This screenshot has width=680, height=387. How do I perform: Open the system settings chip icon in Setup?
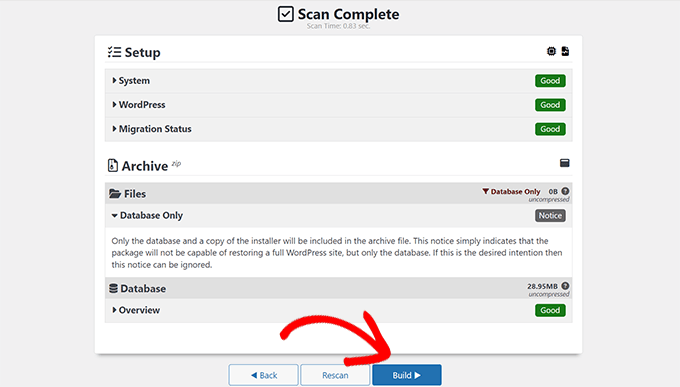[x=551, y=51]
